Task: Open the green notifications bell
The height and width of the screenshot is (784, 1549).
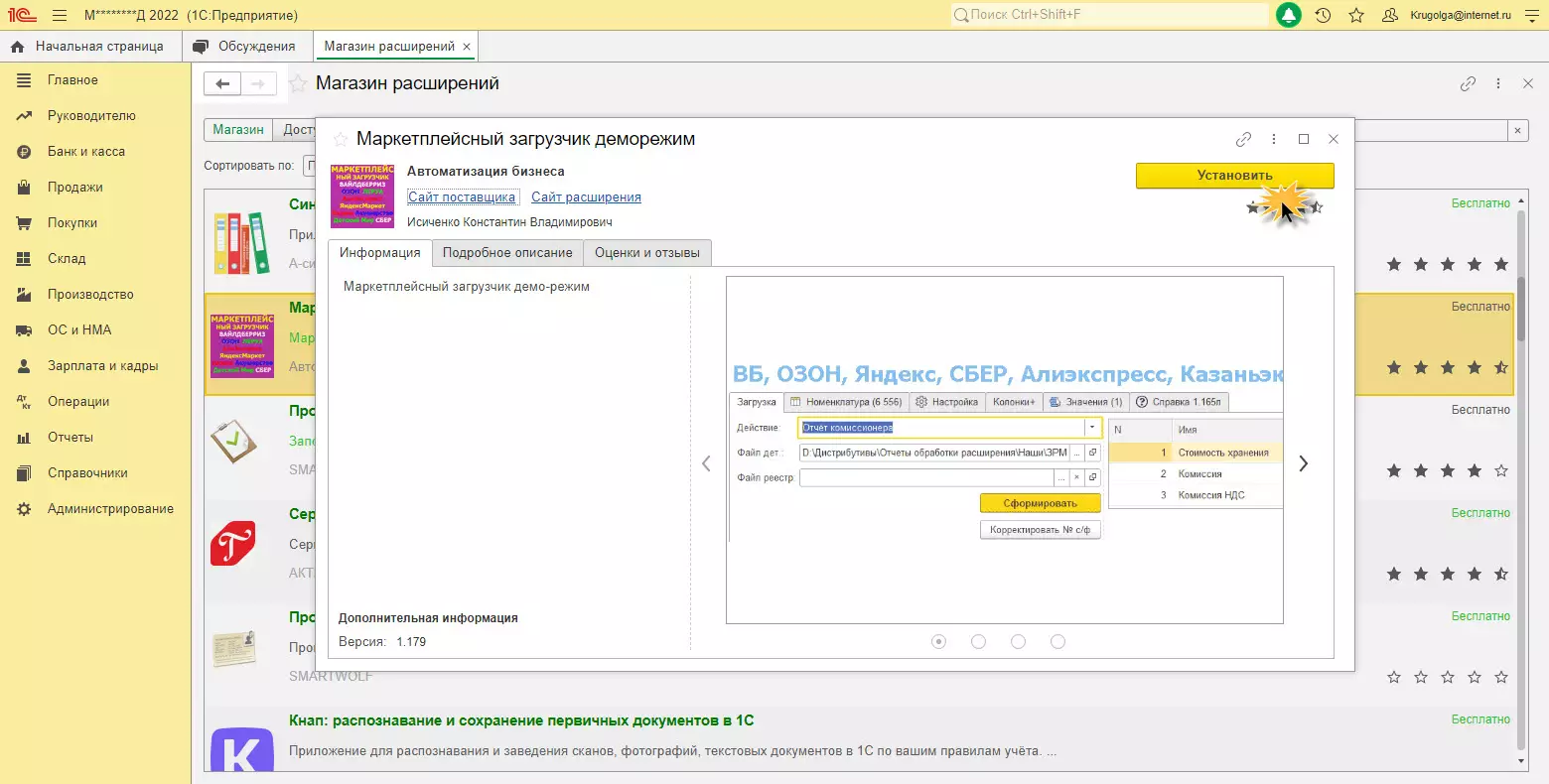Action: 1289,15
